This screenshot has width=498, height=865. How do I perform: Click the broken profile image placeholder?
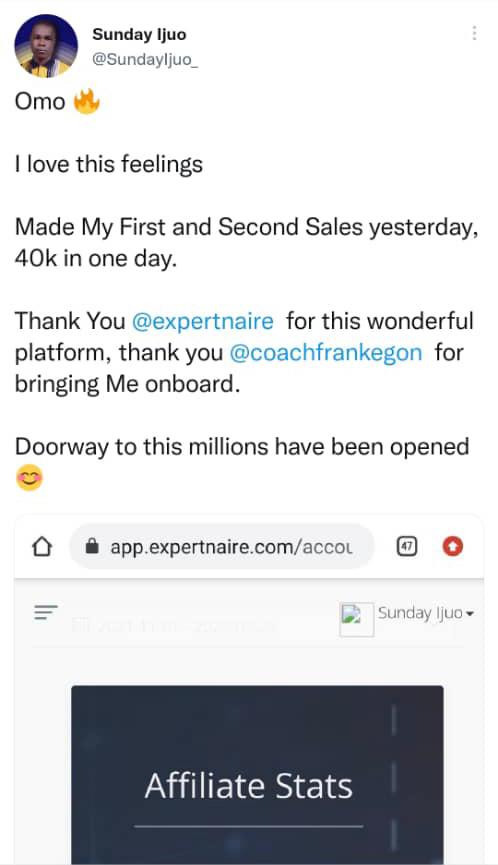[356, 619]
